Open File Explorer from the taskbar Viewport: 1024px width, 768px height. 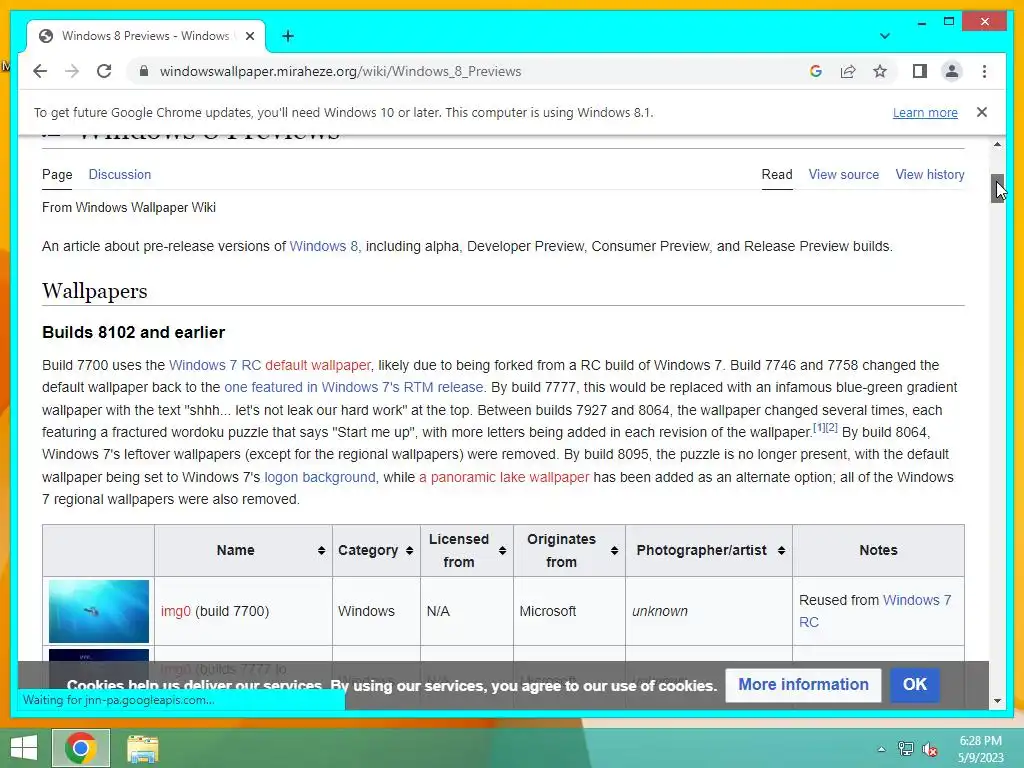click(x=142, y=748)
